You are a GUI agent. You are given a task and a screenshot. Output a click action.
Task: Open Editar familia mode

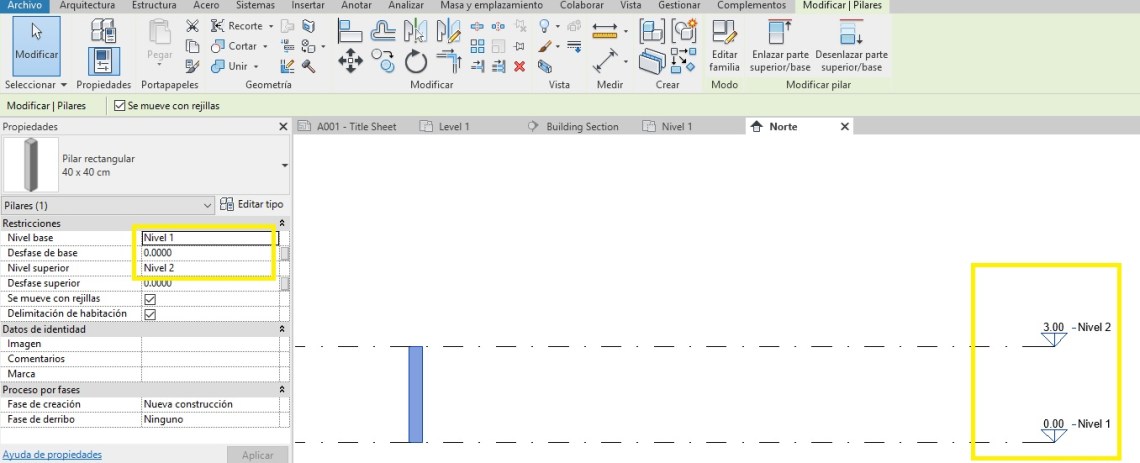[724, 47]
